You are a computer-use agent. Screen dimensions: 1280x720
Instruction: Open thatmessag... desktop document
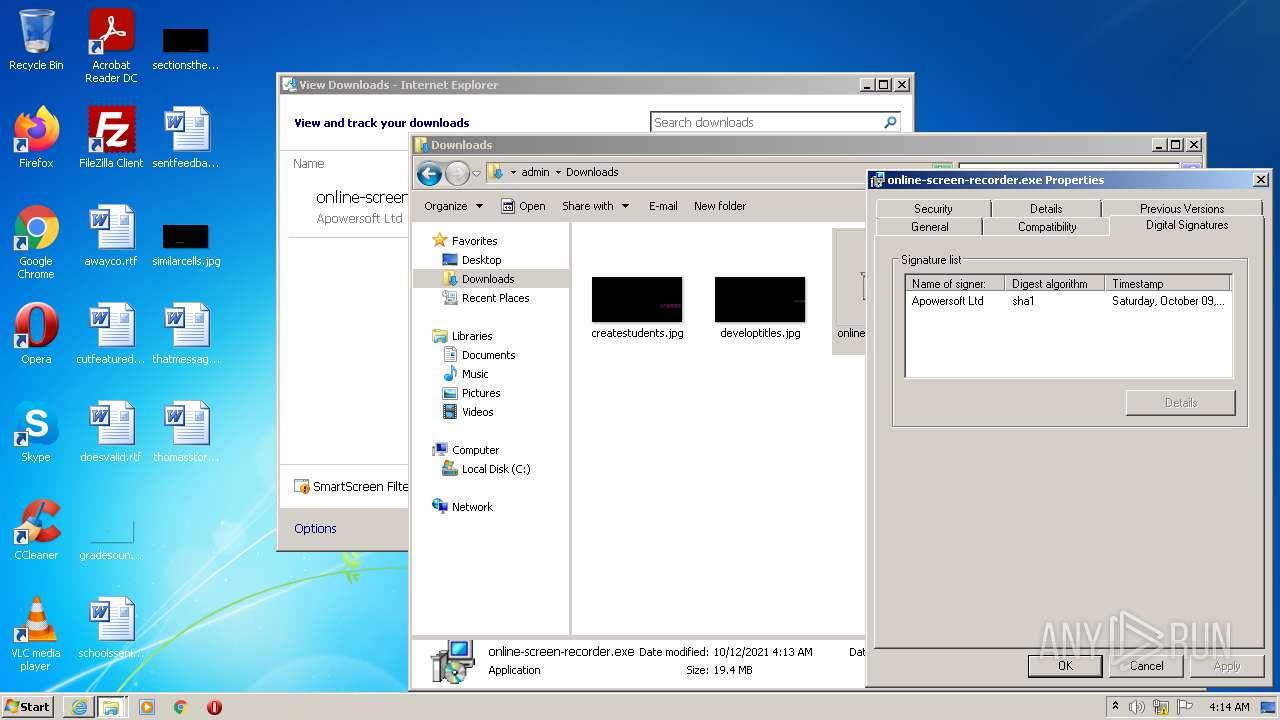(x=186, y=334)
